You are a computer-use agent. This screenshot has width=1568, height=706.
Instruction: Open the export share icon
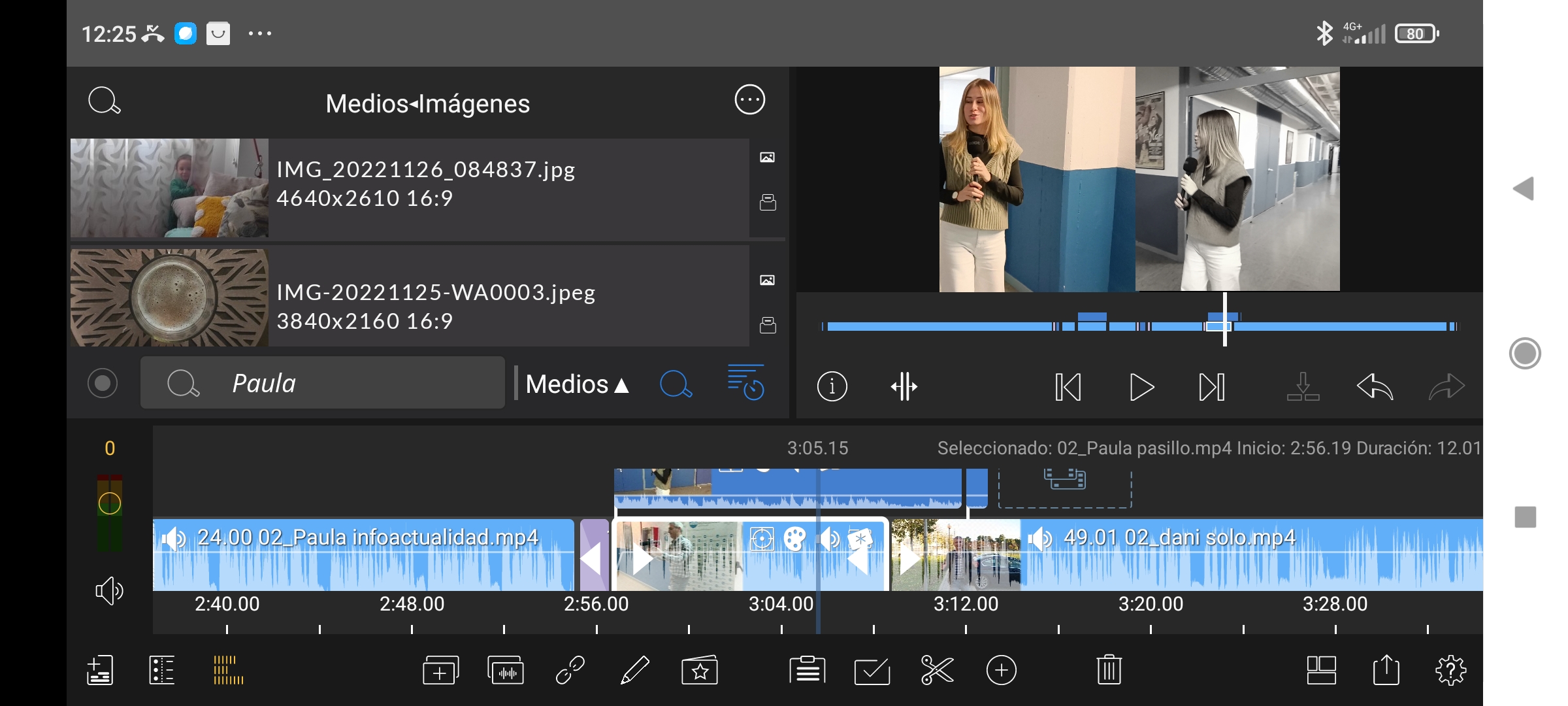tap(1386, 670)
